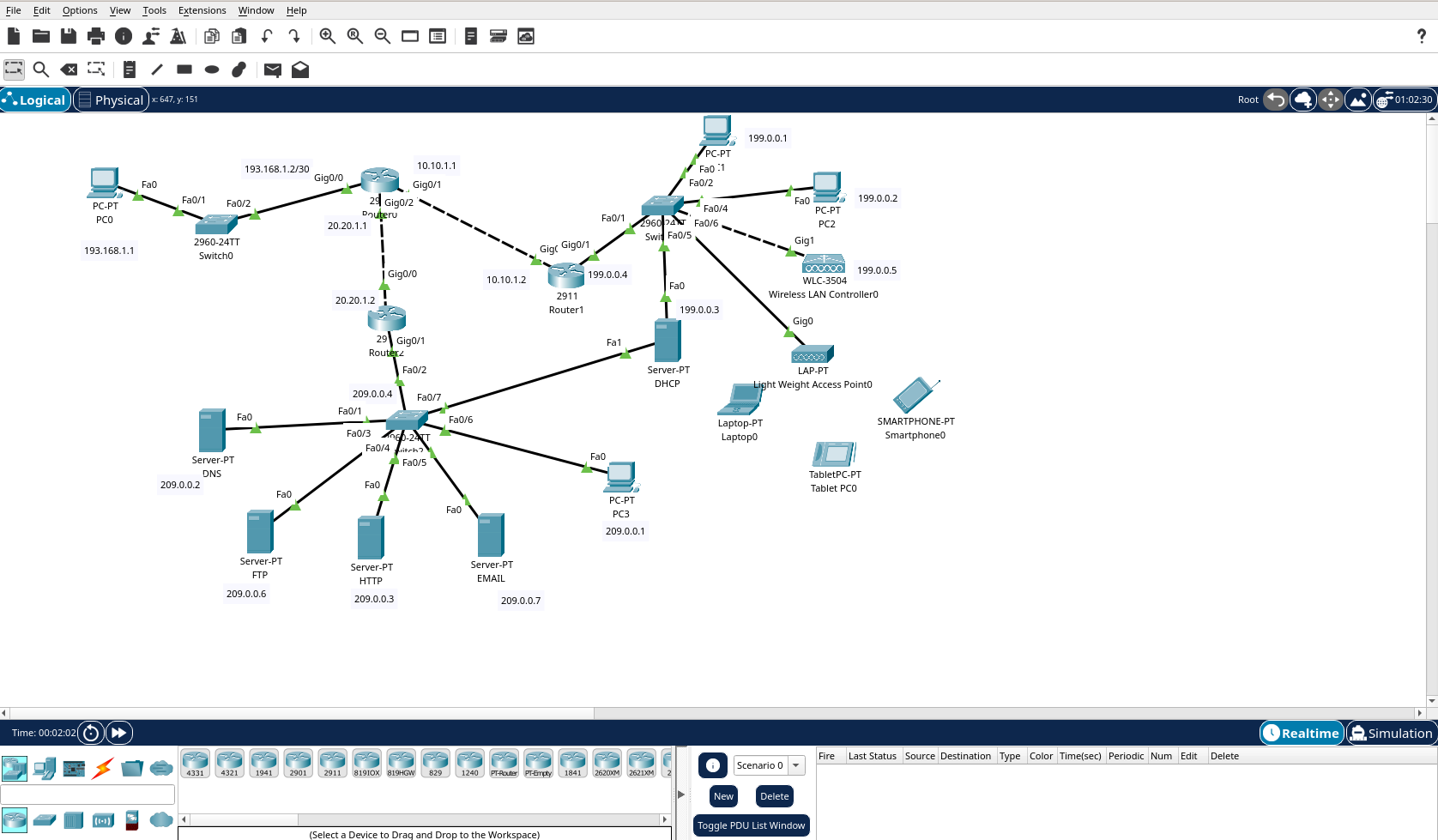Select the Draw Ellipse tool

(x=212, y=69)
